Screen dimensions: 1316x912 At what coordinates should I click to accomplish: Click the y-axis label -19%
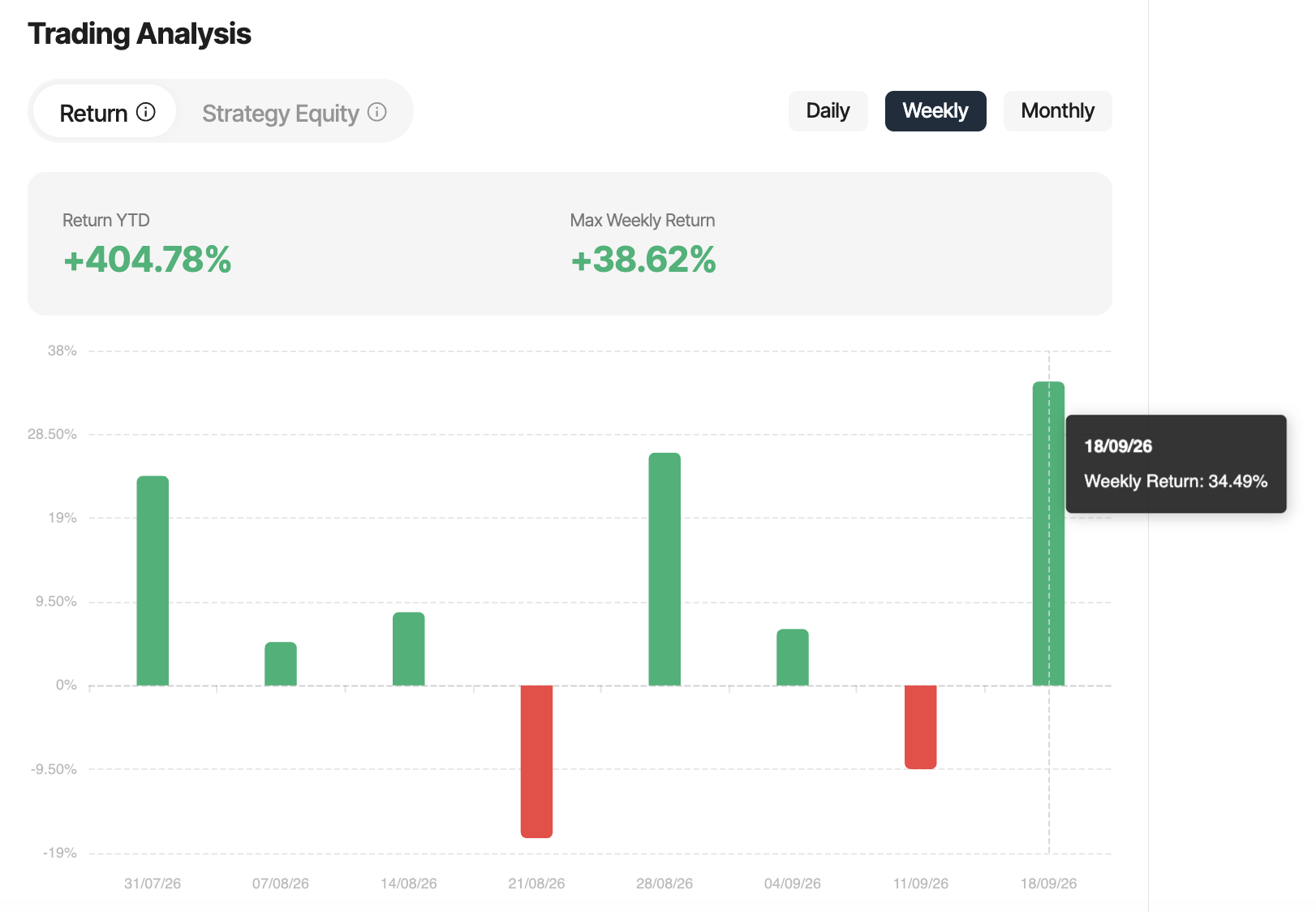(59, 853)
